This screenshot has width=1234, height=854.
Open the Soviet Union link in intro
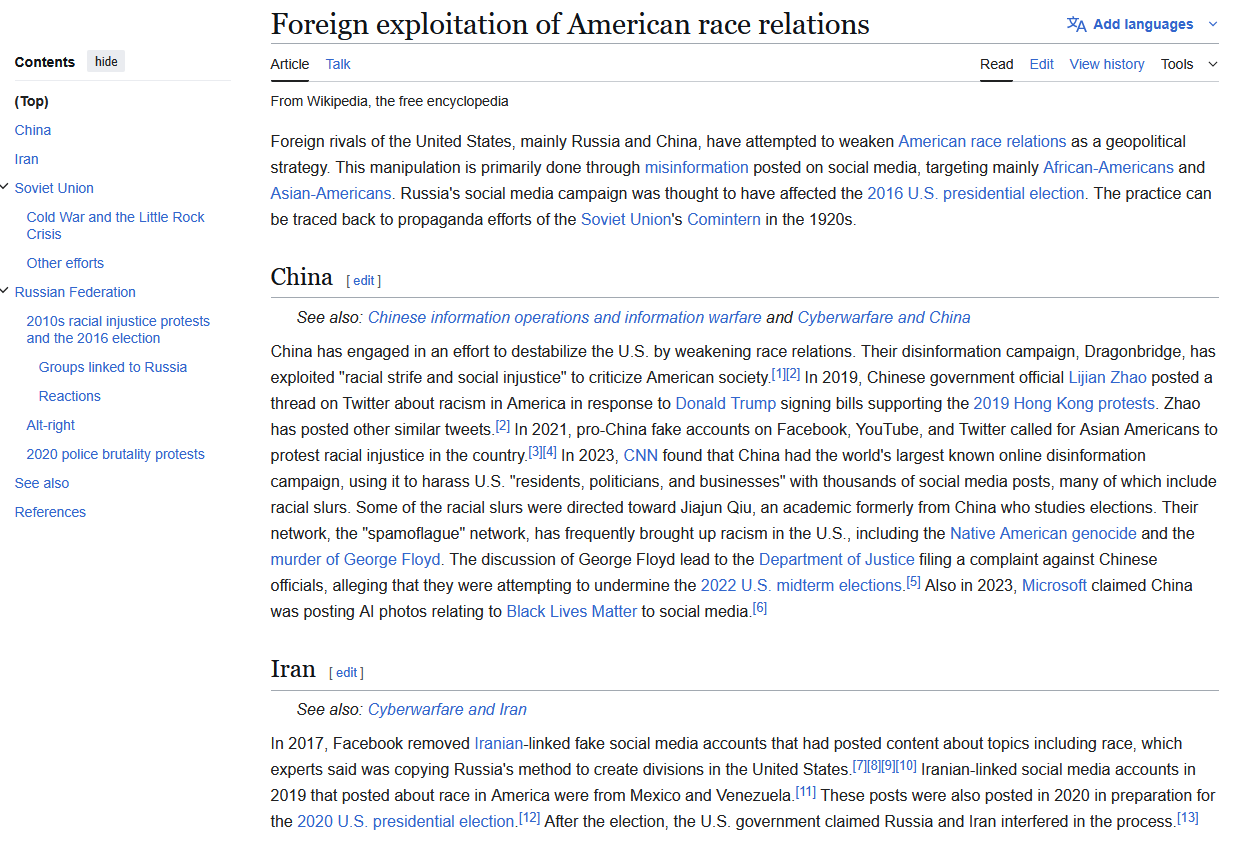click(x=626, y=220)
